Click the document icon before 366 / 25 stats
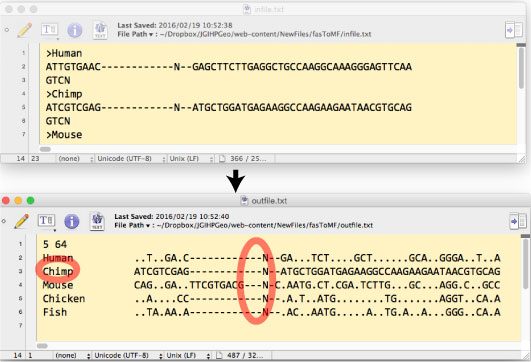The width and height of the screenshot is (531, 362). [222, 158]
